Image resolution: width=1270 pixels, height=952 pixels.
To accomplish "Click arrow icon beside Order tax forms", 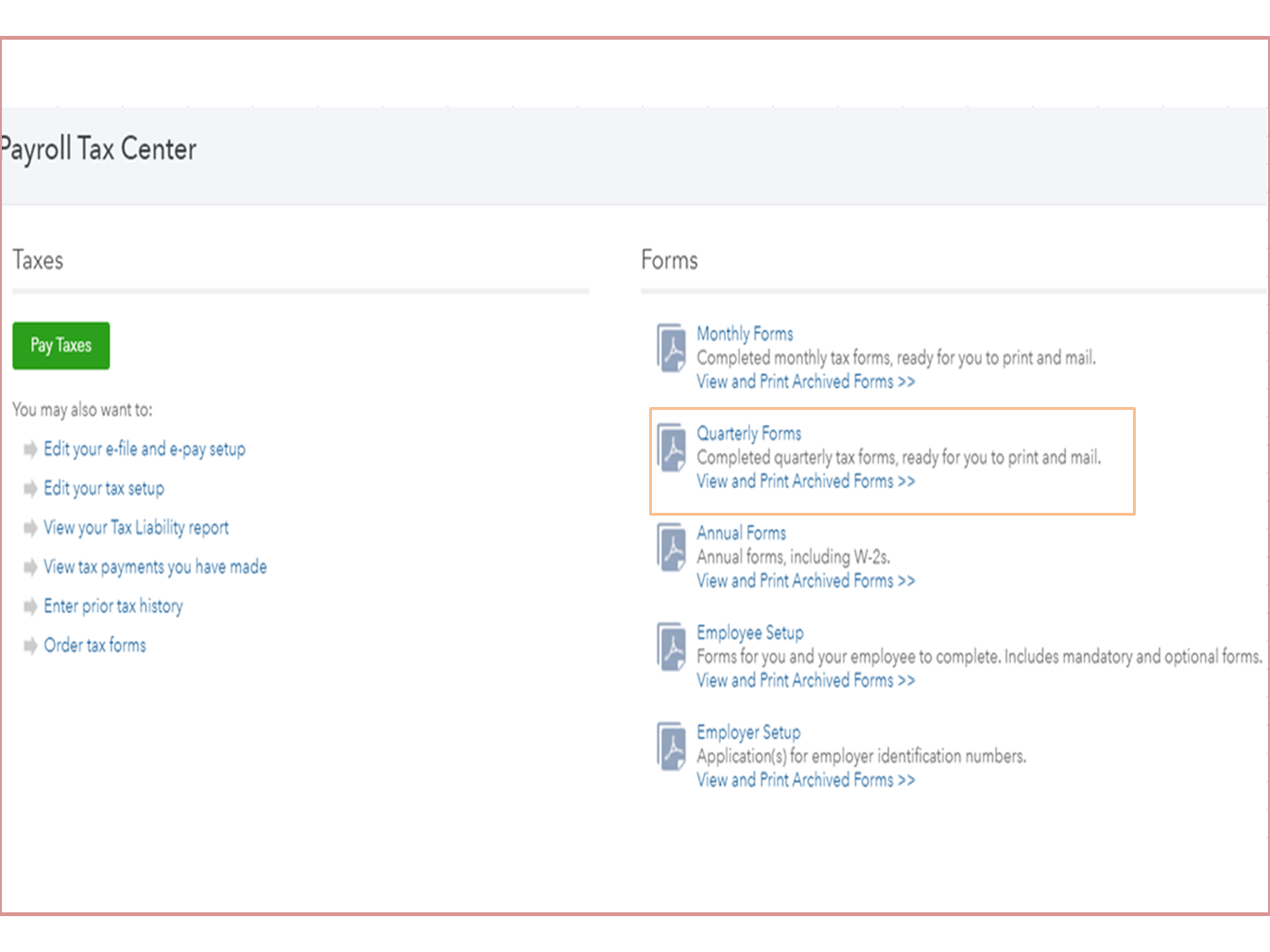I will (30, 646).
